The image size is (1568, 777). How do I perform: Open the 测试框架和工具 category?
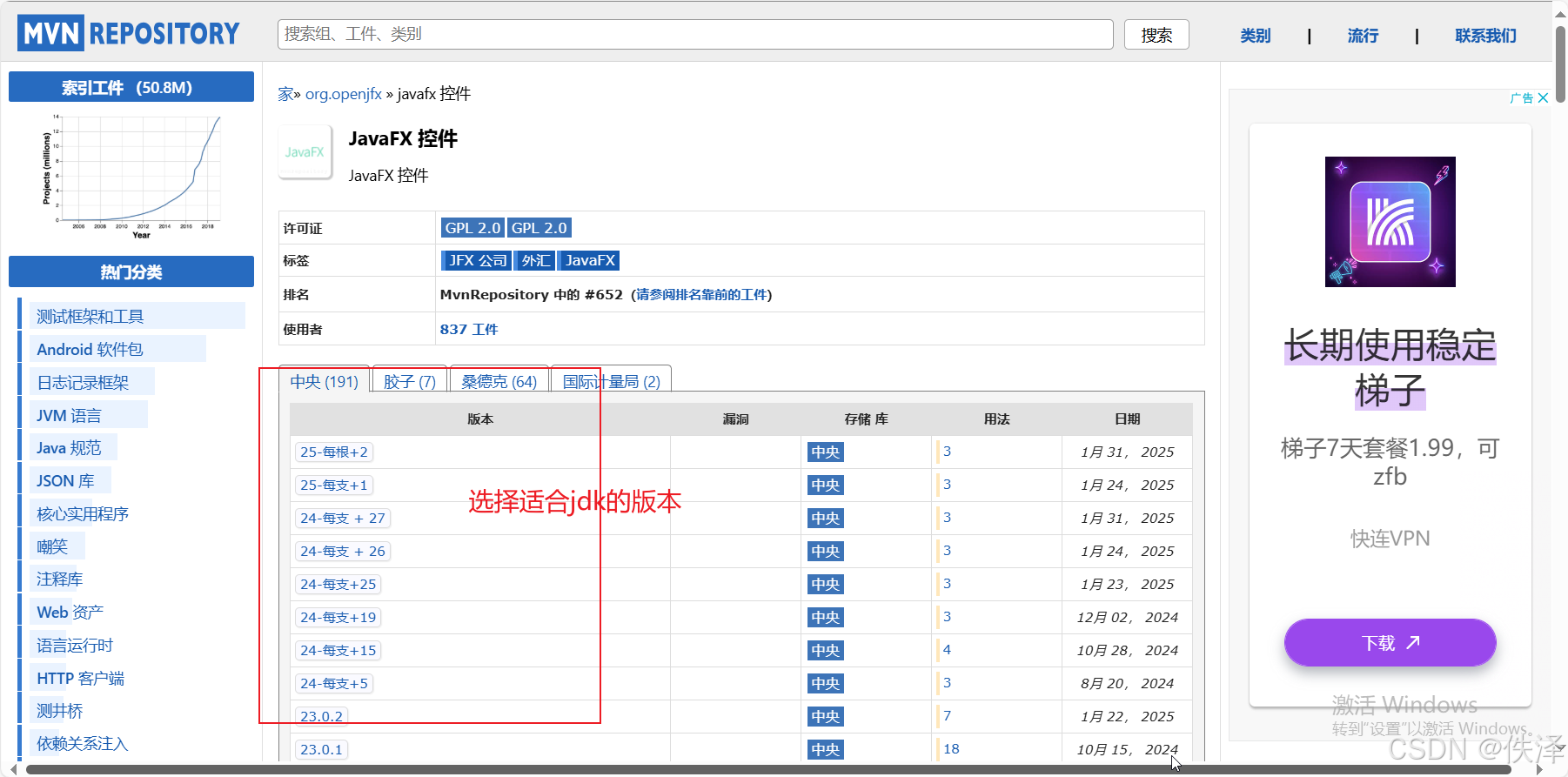(90, 316)
